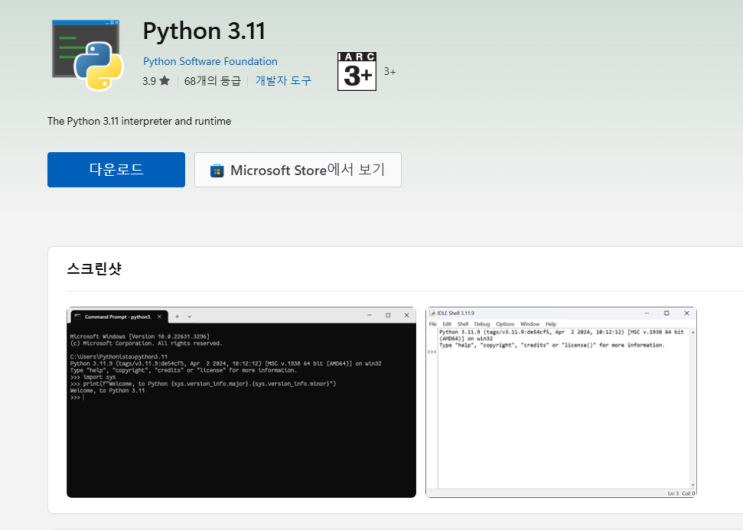Click the IARC 3+ age rating badge

click(356, 71)
